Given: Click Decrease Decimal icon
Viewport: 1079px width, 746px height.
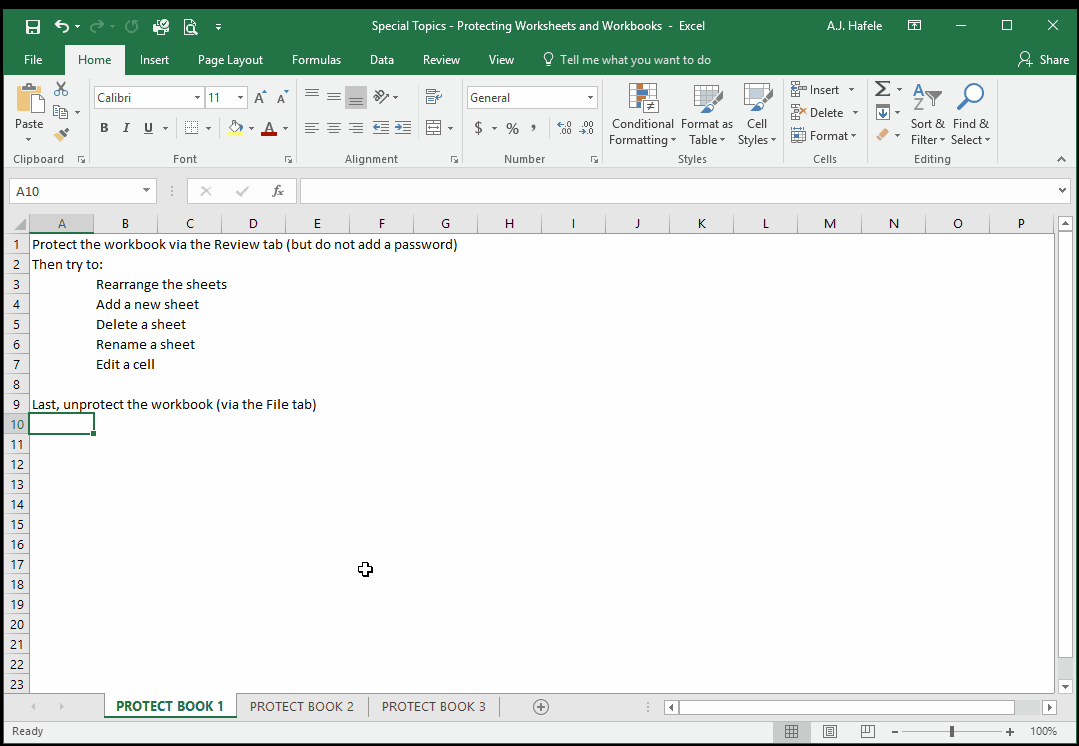Looking at the screenshot, I should click(x=586, y=128).
